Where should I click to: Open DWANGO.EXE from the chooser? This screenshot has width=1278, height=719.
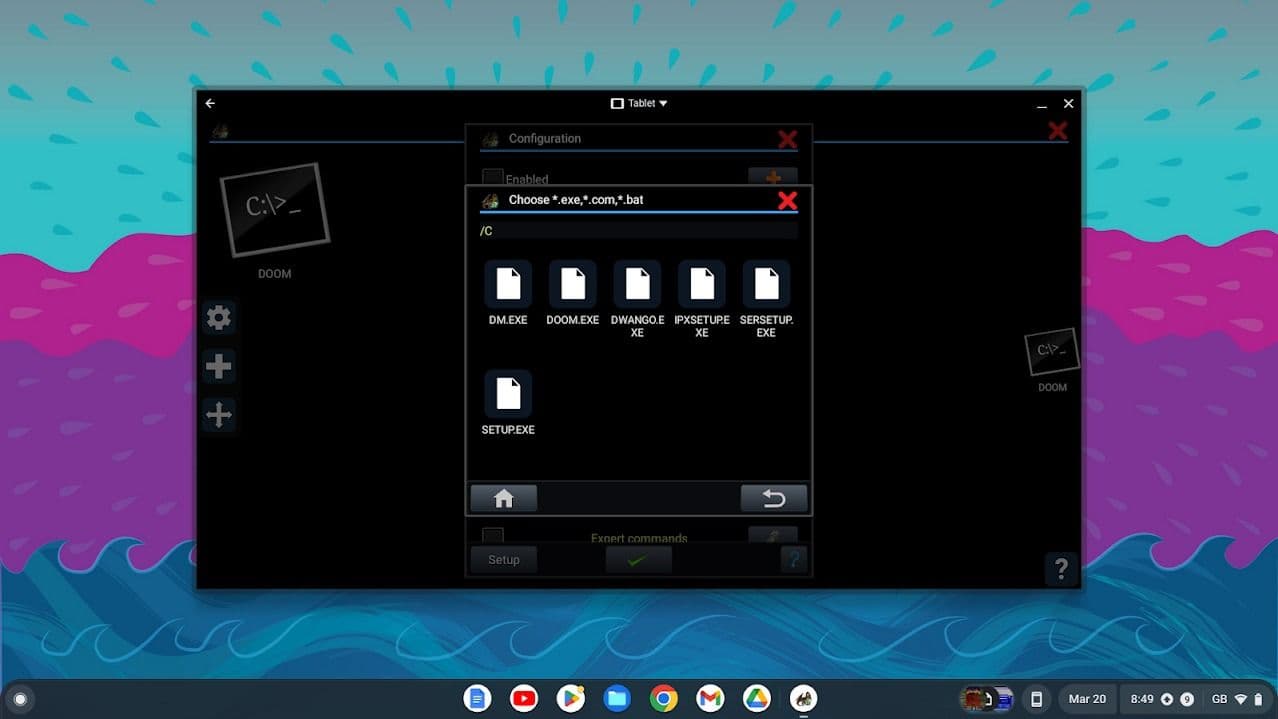click(637, 285)
